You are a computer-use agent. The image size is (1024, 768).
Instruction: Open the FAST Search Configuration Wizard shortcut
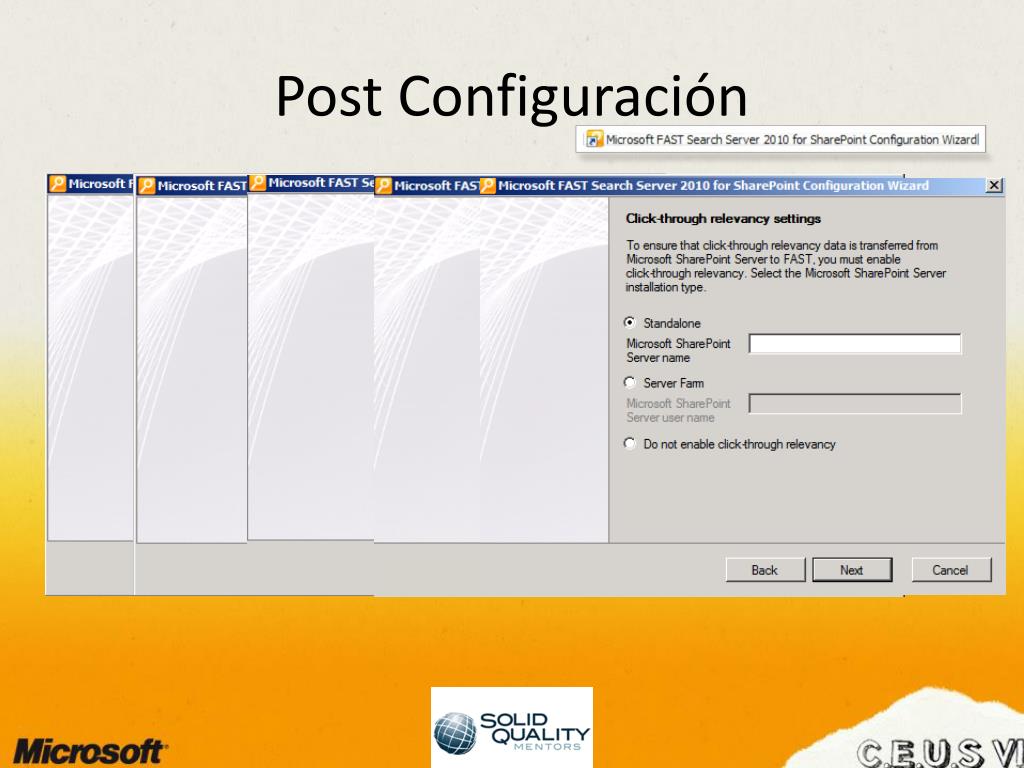[780, 140]
